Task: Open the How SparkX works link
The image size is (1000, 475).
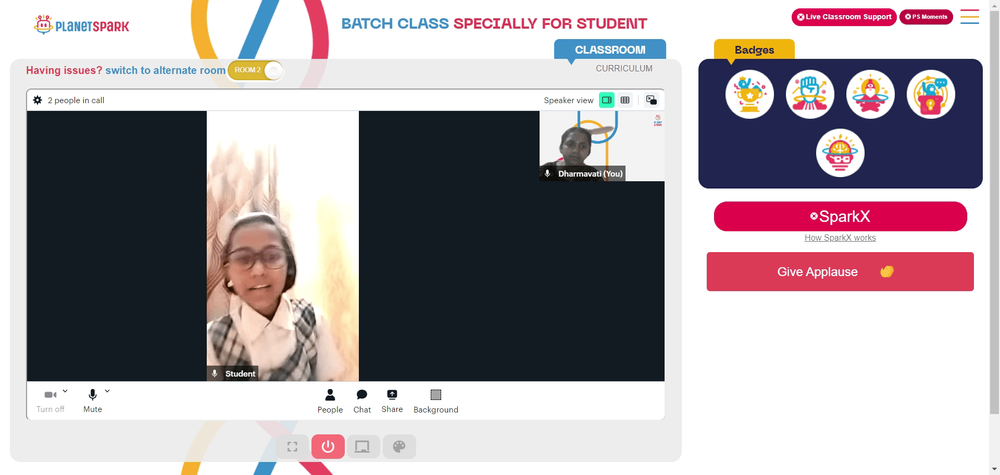Action: click(x=840, y=238)
